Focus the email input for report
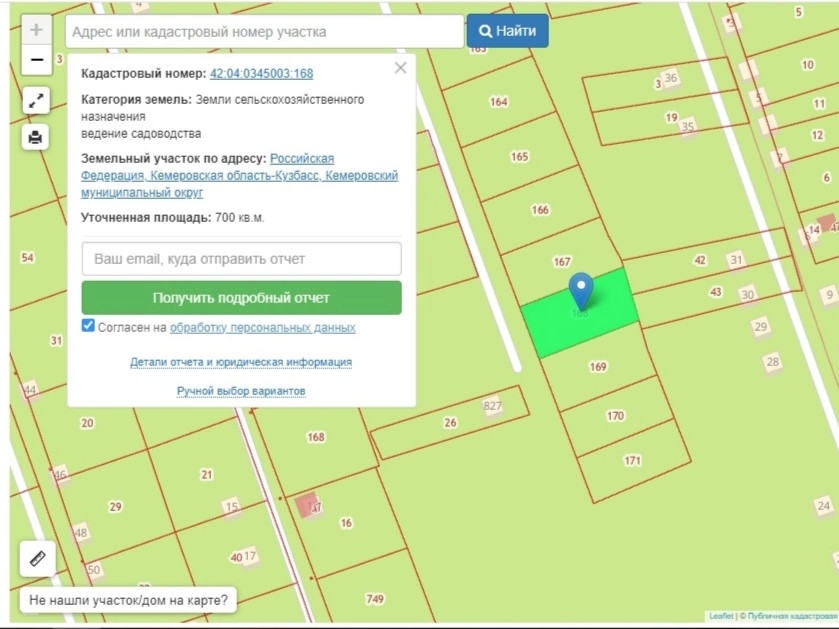 point(241,259)
